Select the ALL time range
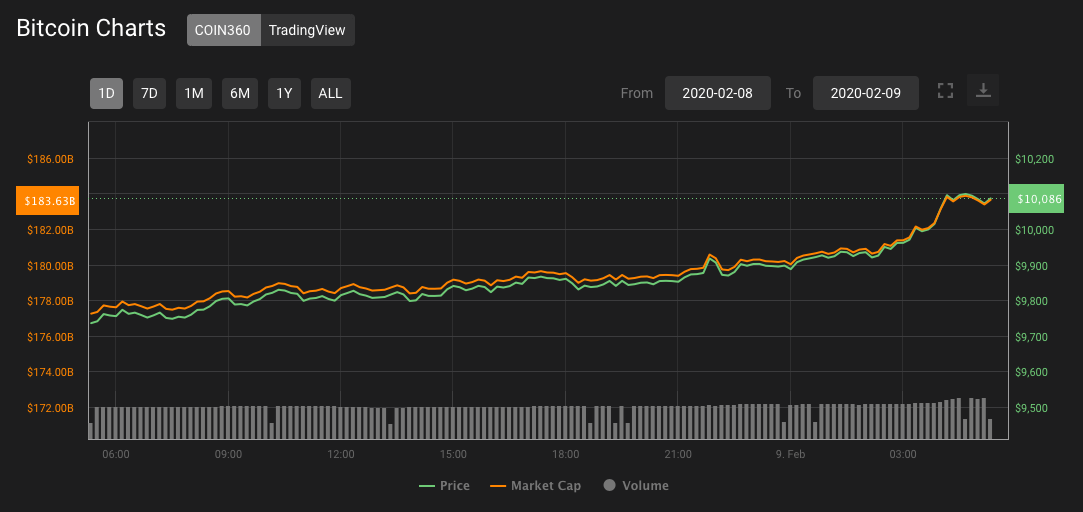 click(331, 93)
